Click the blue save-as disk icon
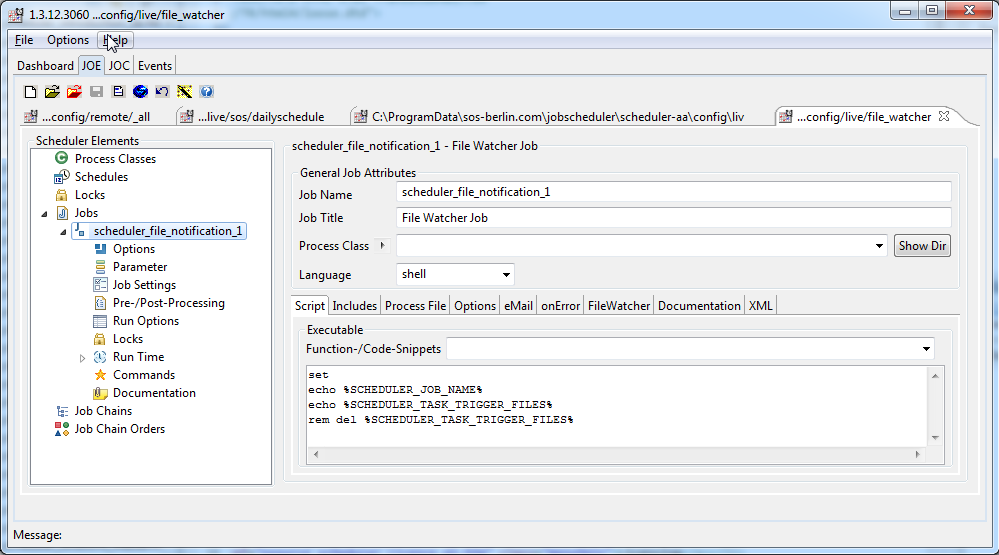The image size is (999, 555). tap(119, 92)
